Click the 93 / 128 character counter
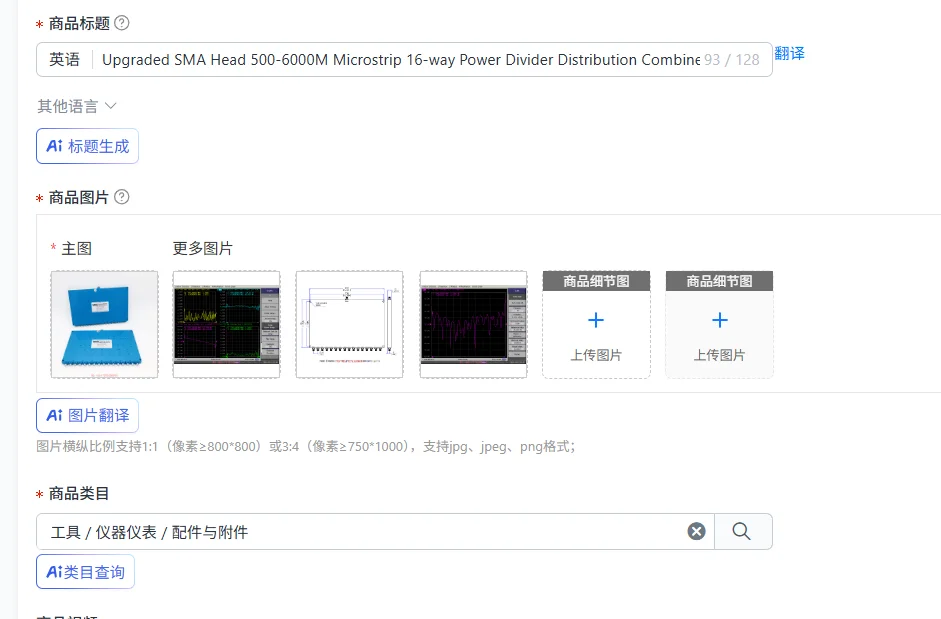The height and width of the screenshot is (619, 941). 732,59
